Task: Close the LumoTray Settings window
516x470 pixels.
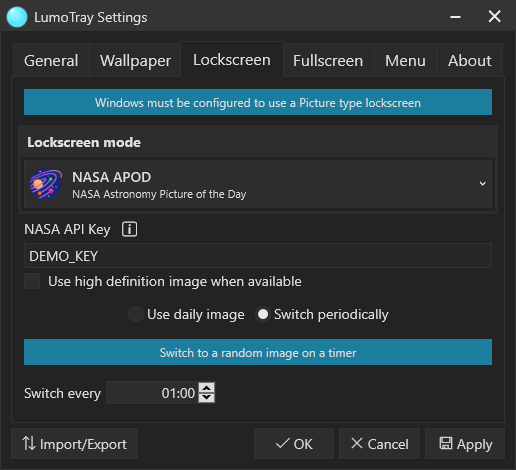Action: [x=494, y=16]
